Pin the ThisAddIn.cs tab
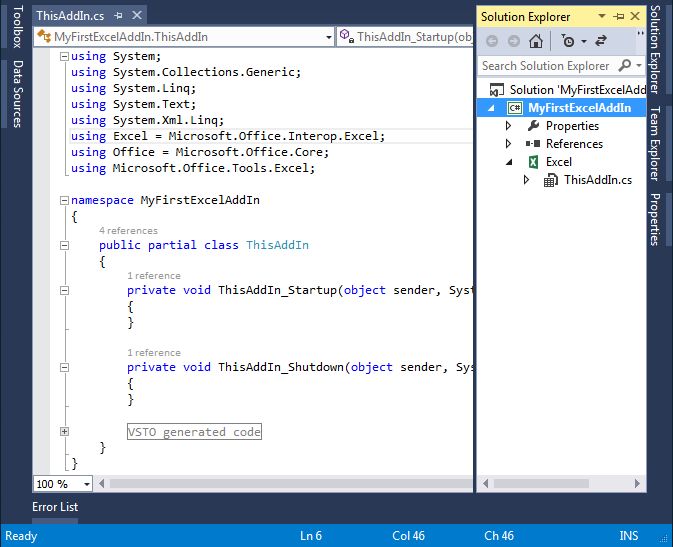673x547 pixels. point(118,16)
